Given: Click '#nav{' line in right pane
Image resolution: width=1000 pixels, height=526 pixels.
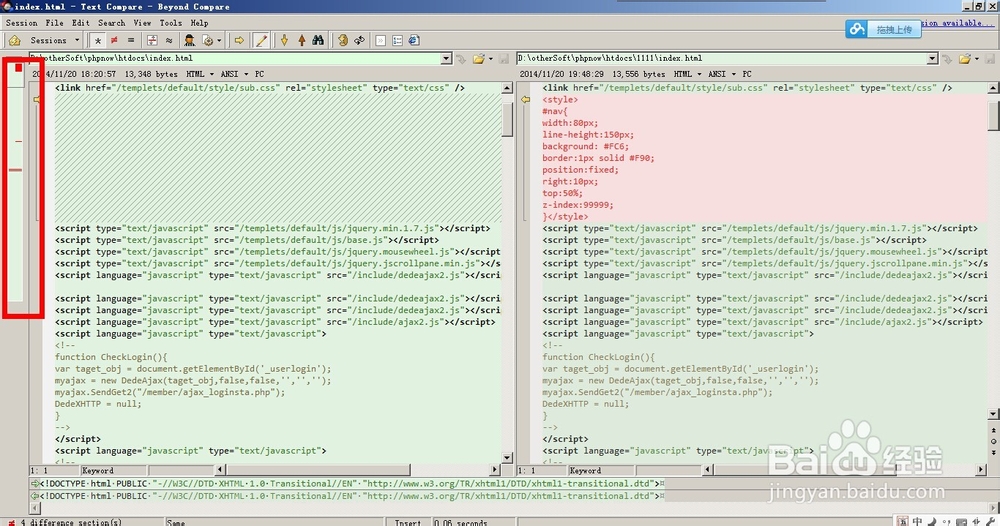Looking at the screenshot, I should pos(555,112).
